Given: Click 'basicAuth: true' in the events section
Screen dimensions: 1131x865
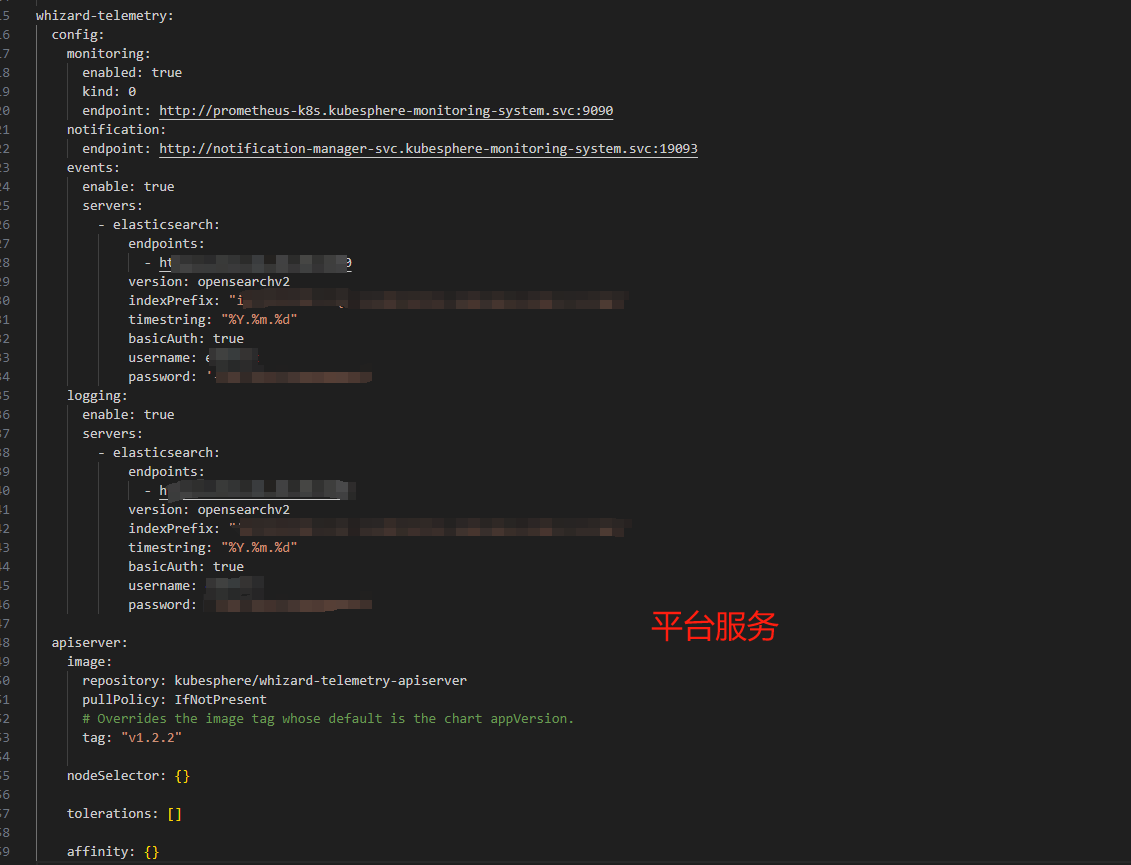Looking at the screenshot, I should pos(186,338).
